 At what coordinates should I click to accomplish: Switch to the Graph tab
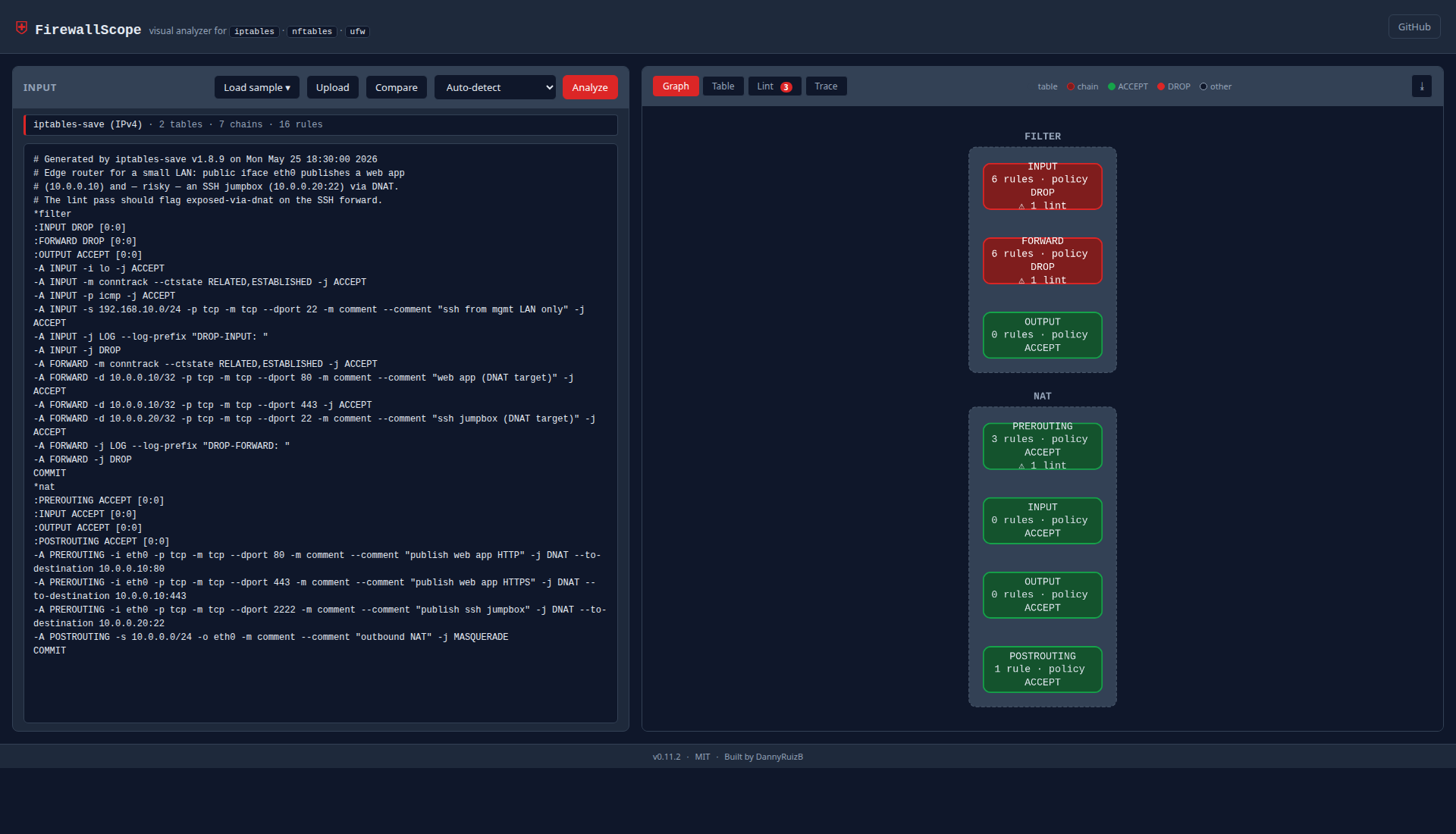pyautogui.click(x=676, y=86)
